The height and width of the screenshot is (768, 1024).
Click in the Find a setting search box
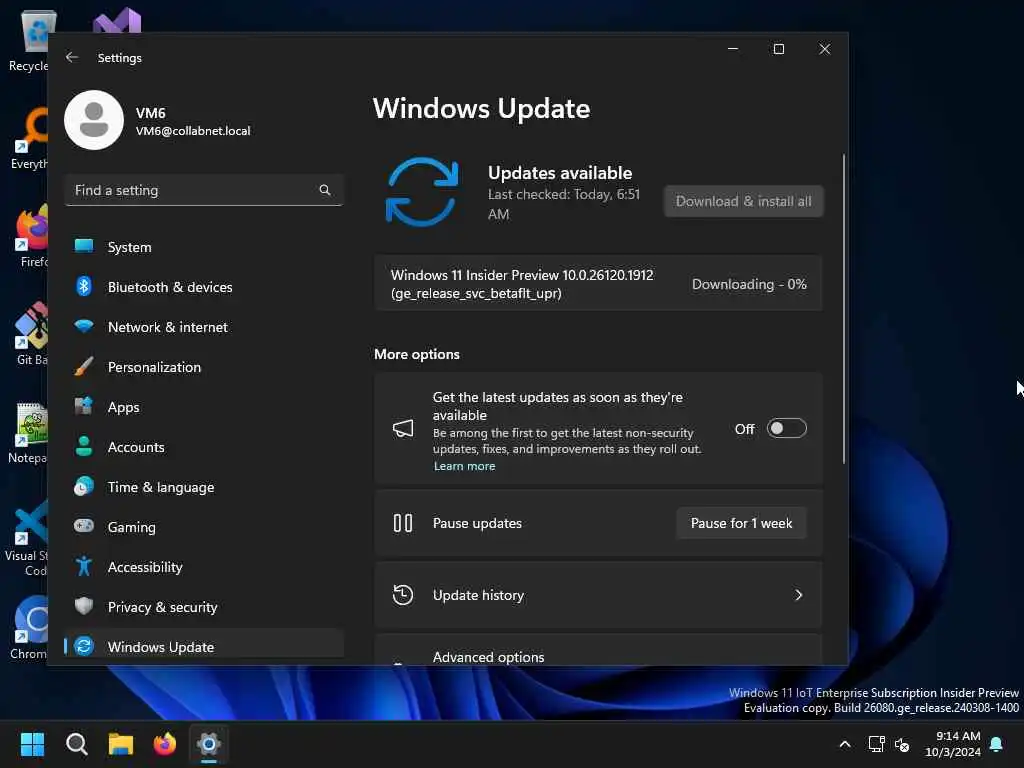[204, 190]
